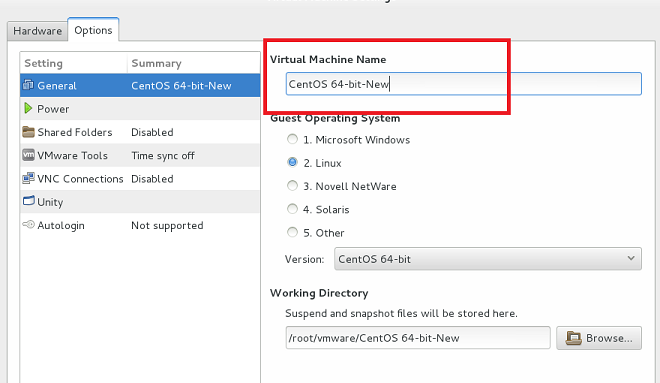
Task: Click the green Power arrow icon
Action: click(x=28, y=108)
